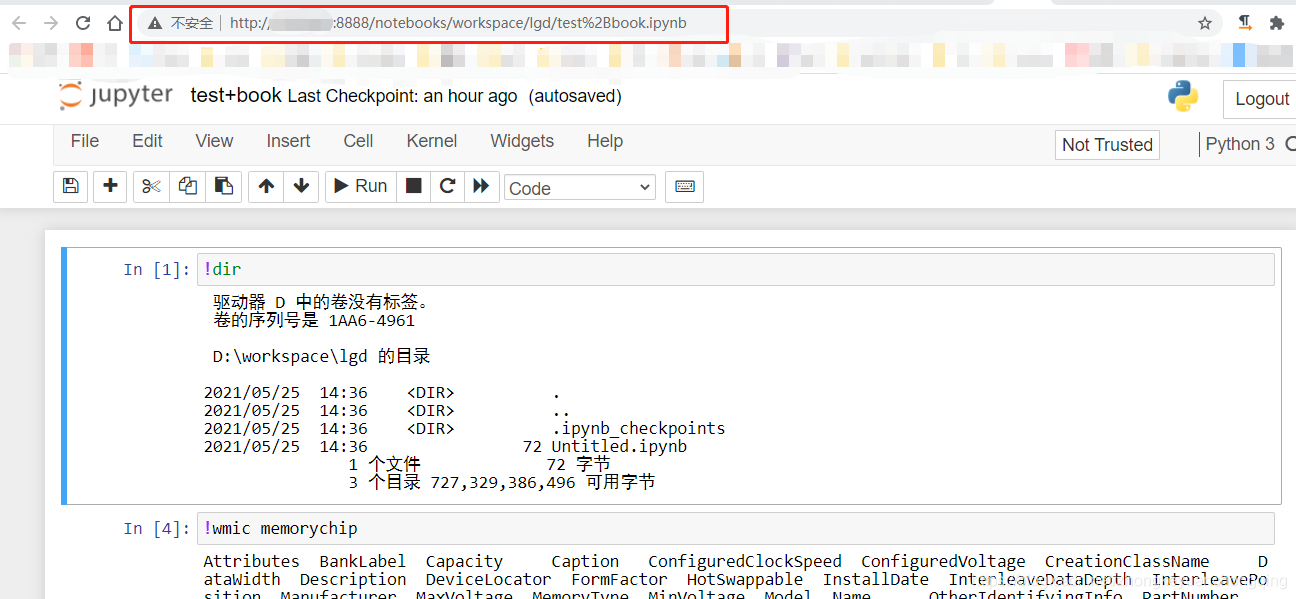The width and height of the screenshot is (1296, 599).
Task: Open the command palette keyboard icon
Action: 684,187
